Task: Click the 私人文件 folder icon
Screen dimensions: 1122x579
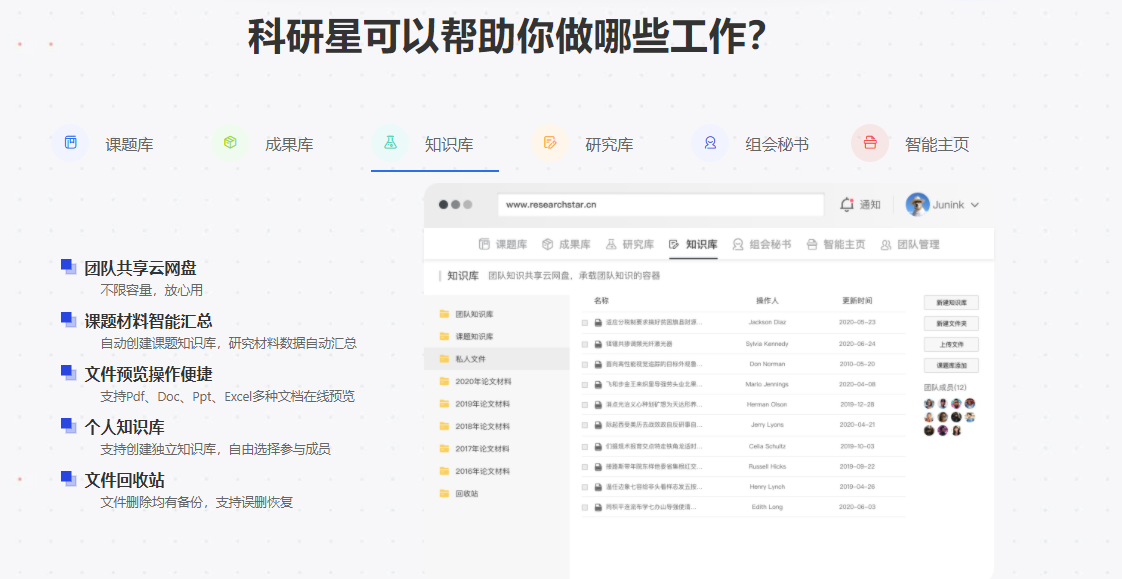Action: point(444,359)
